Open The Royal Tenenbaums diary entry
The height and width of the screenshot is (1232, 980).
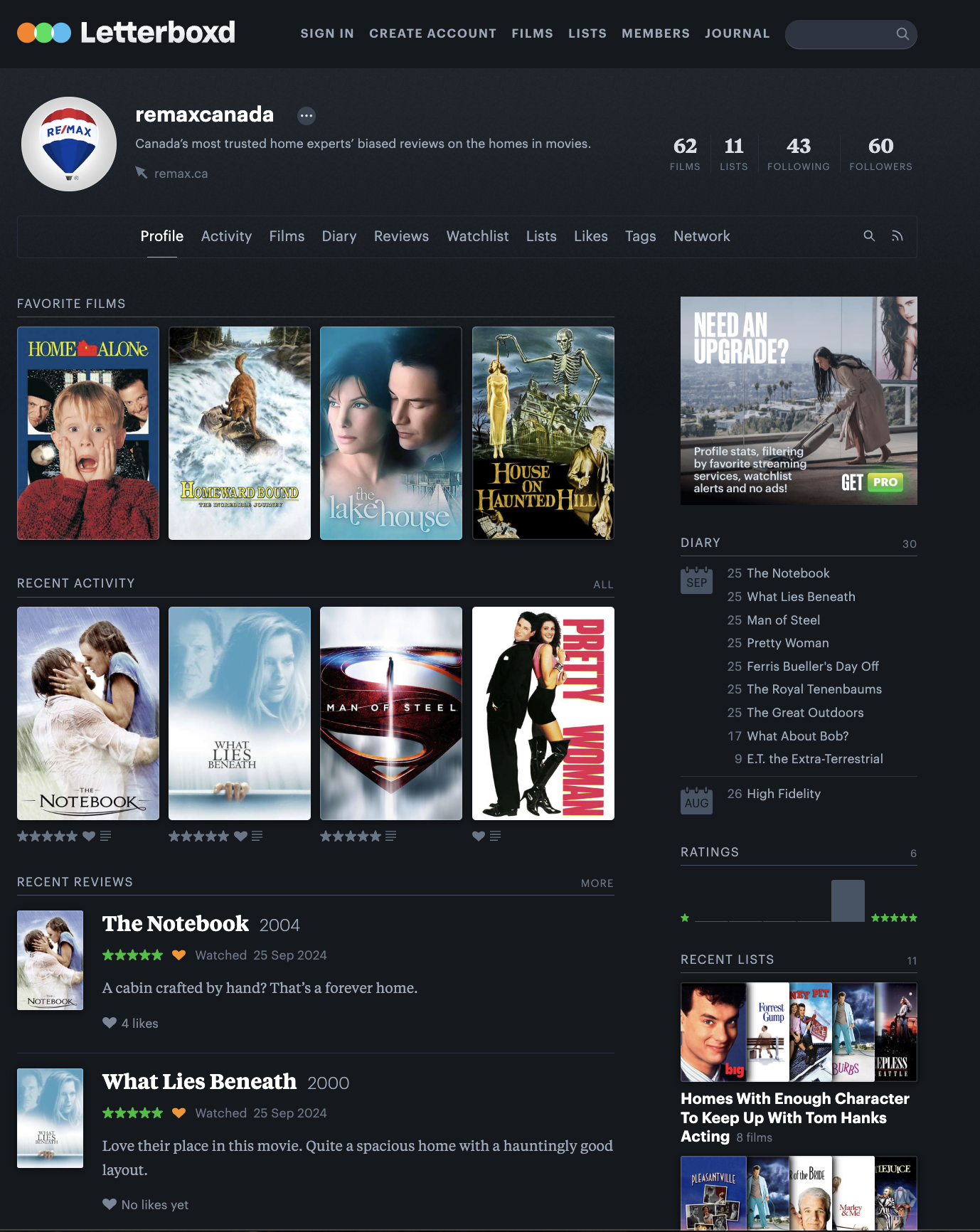(814, 689)
